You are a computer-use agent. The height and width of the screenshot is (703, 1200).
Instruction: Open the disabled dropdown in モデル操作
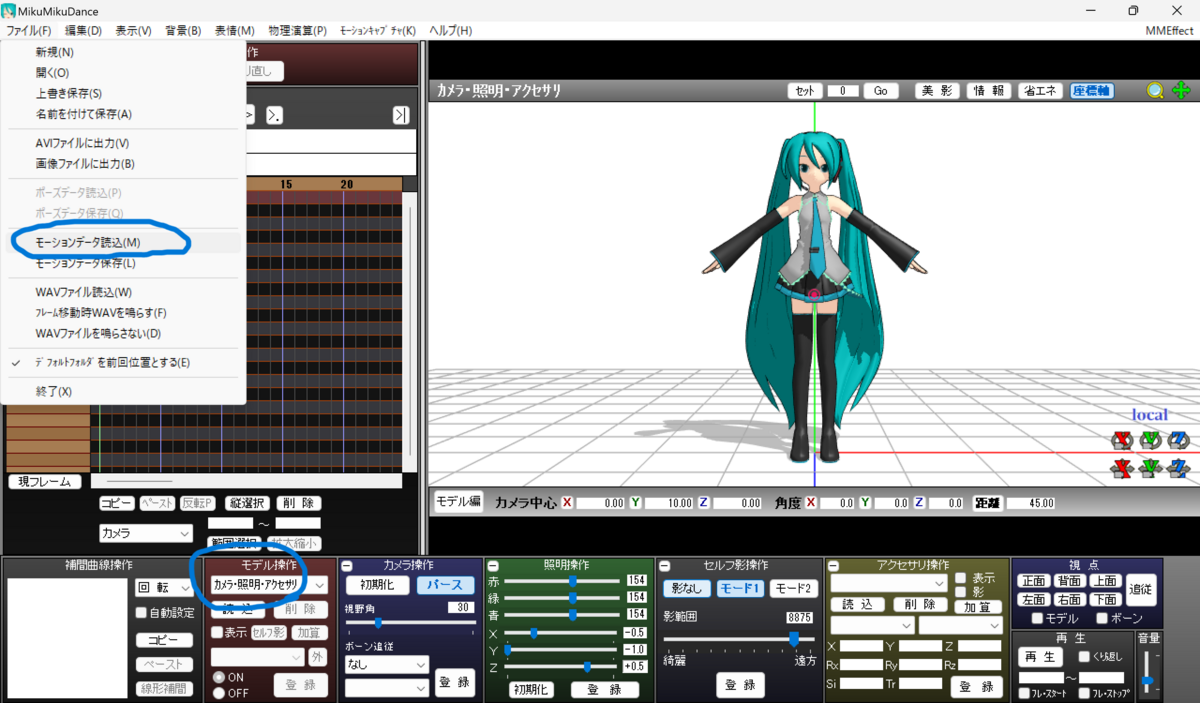(257, 657)
